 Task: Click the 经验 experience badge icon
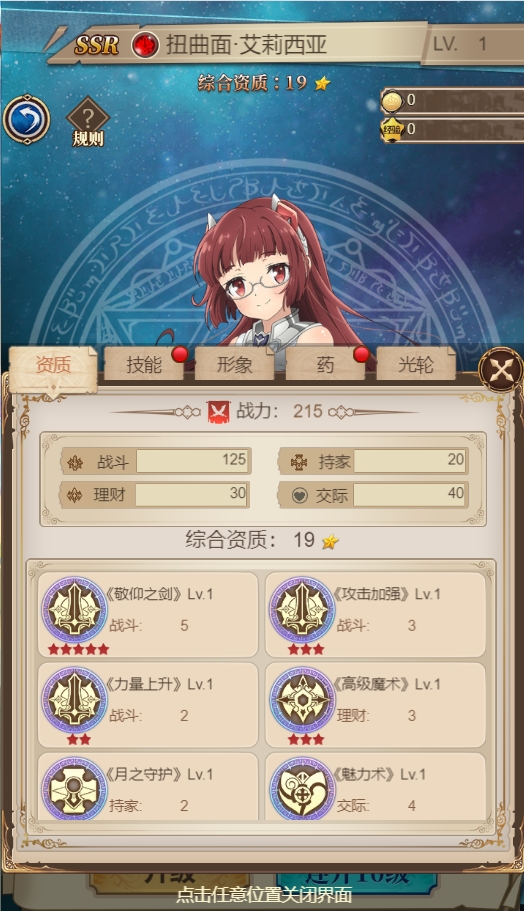click(x=392, y=129)
